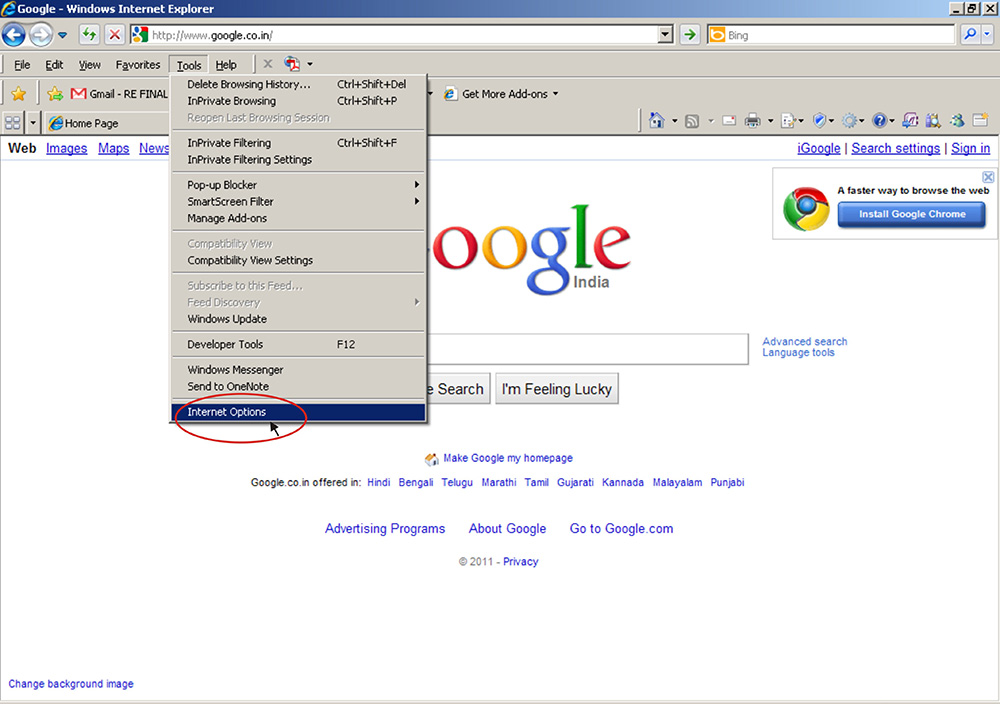
Task: Open the Help menu
Action: [x=226, y=64]
